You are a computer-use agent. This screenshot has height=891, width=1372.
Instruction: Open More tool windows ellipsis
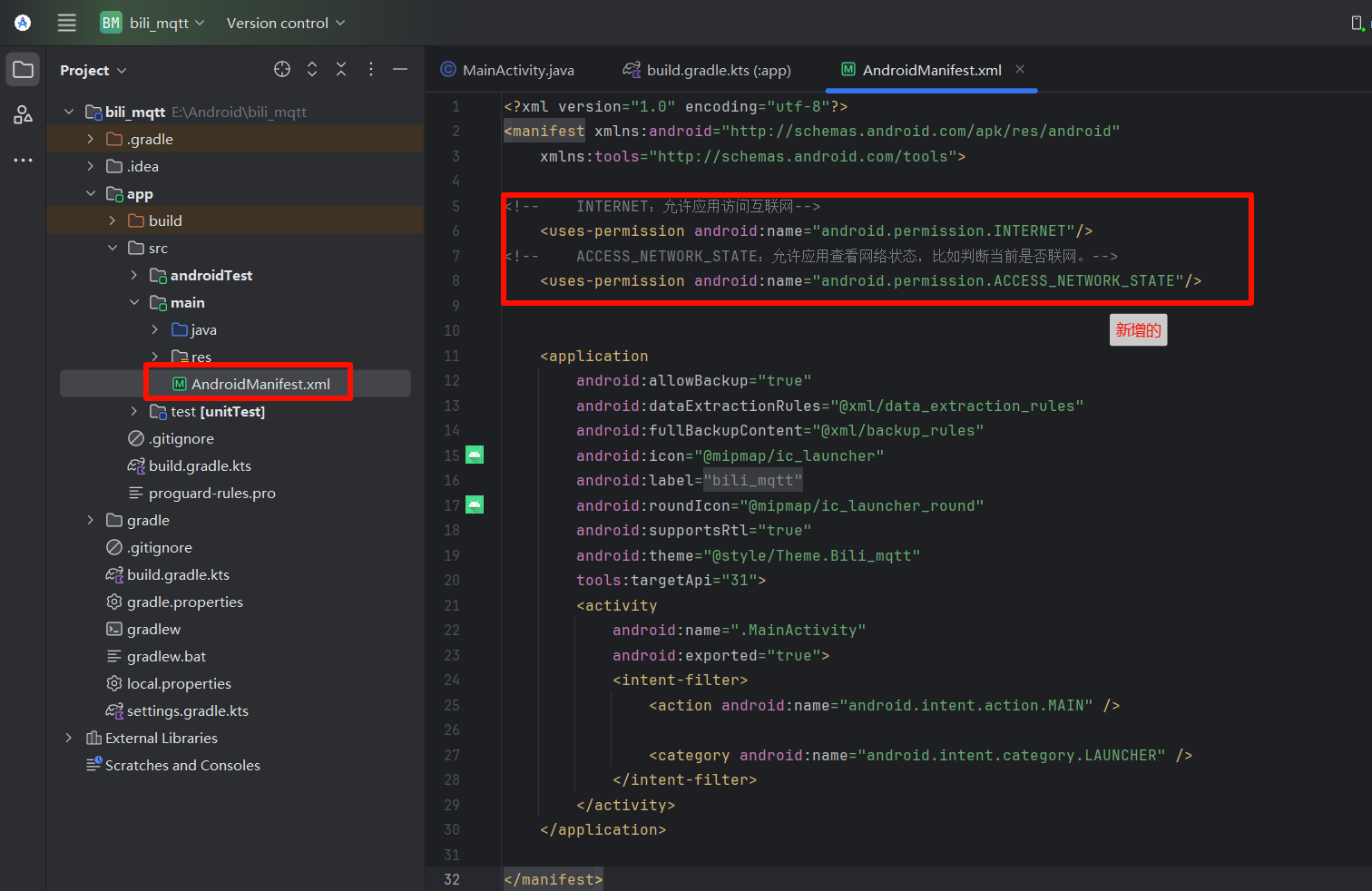pos(23,160)
